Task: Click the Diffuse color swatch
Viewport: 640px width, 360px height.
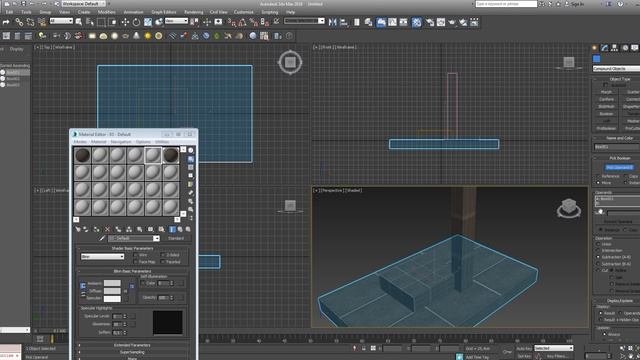Action: [112, 291]
